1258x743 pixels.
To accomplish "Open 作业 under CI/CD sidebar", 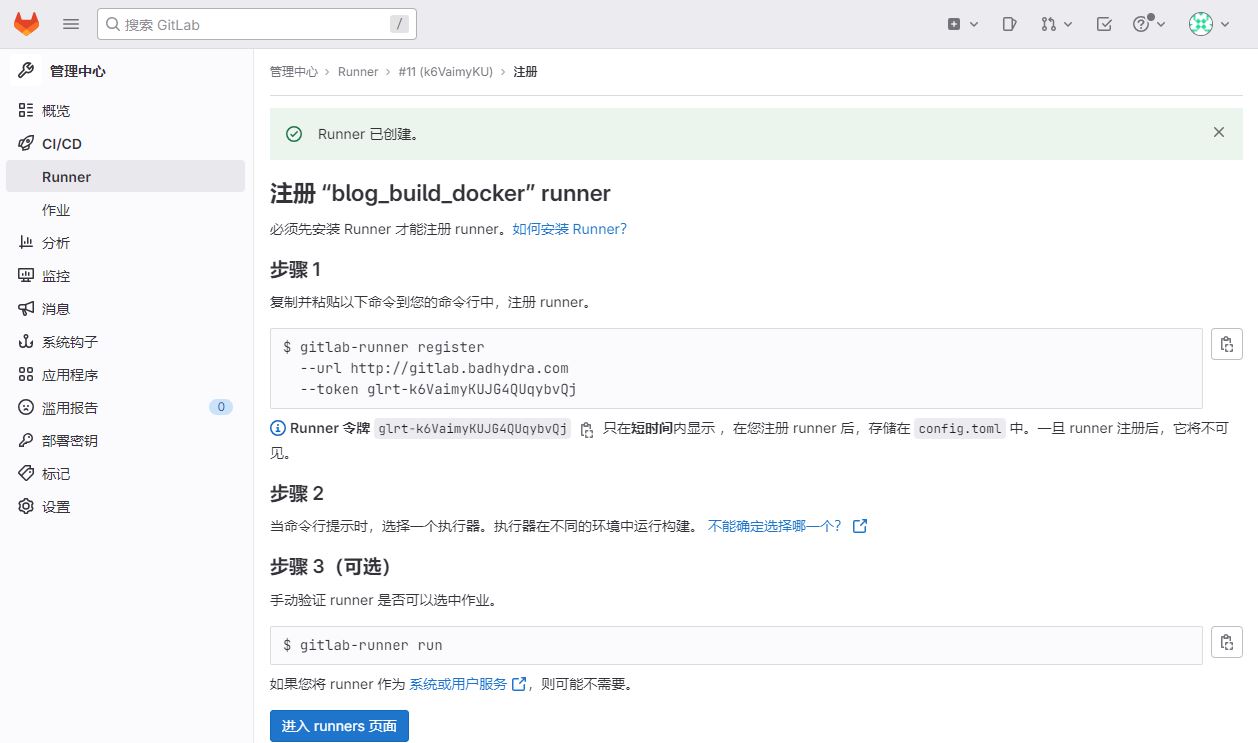I will click(56, 210).
